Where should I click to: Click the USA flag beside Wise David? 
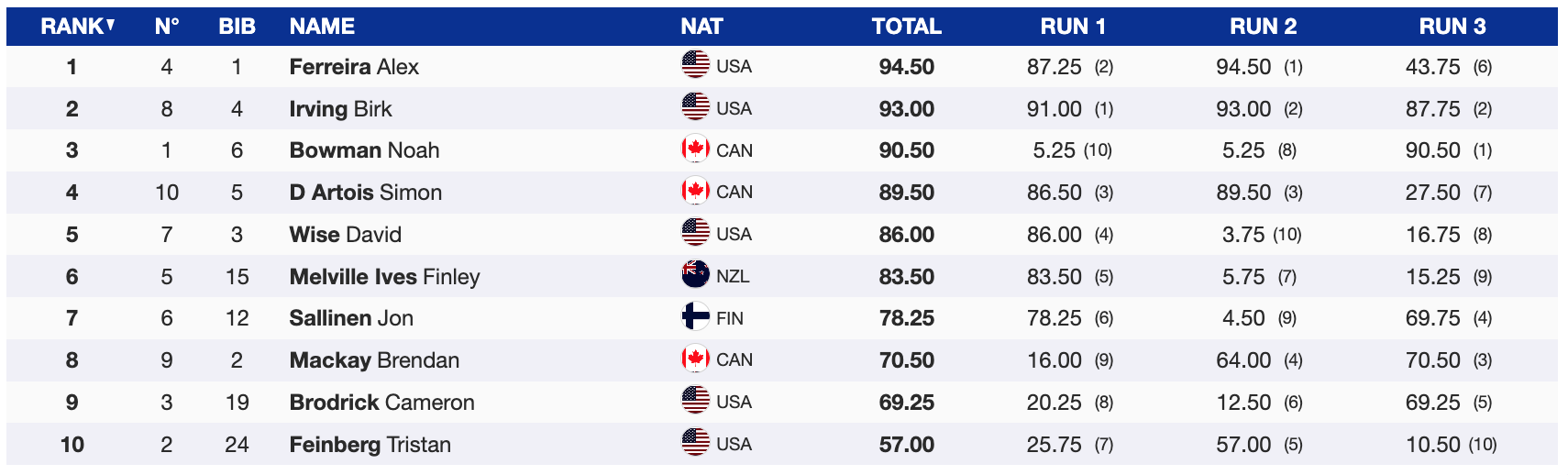(x=695, y=233)
